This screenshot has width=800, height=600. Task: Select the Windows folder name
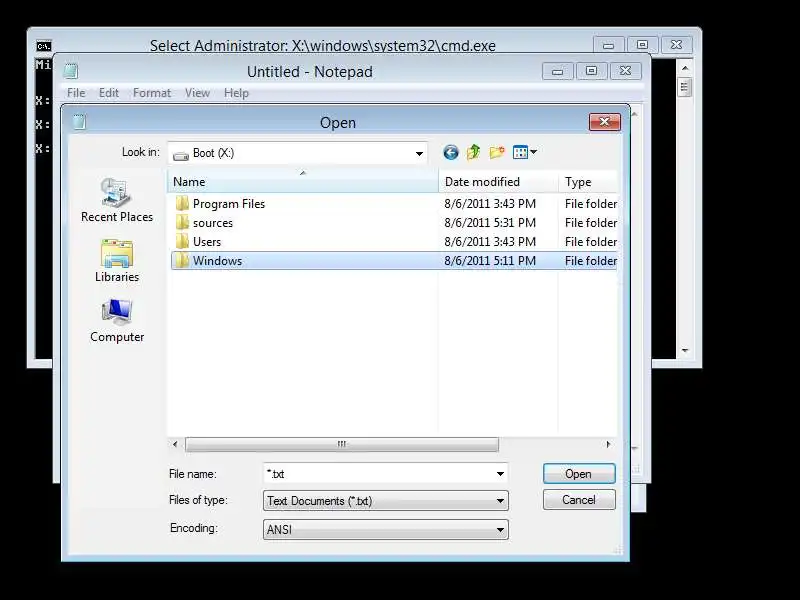pyautogui.click(x=217, y=261)
